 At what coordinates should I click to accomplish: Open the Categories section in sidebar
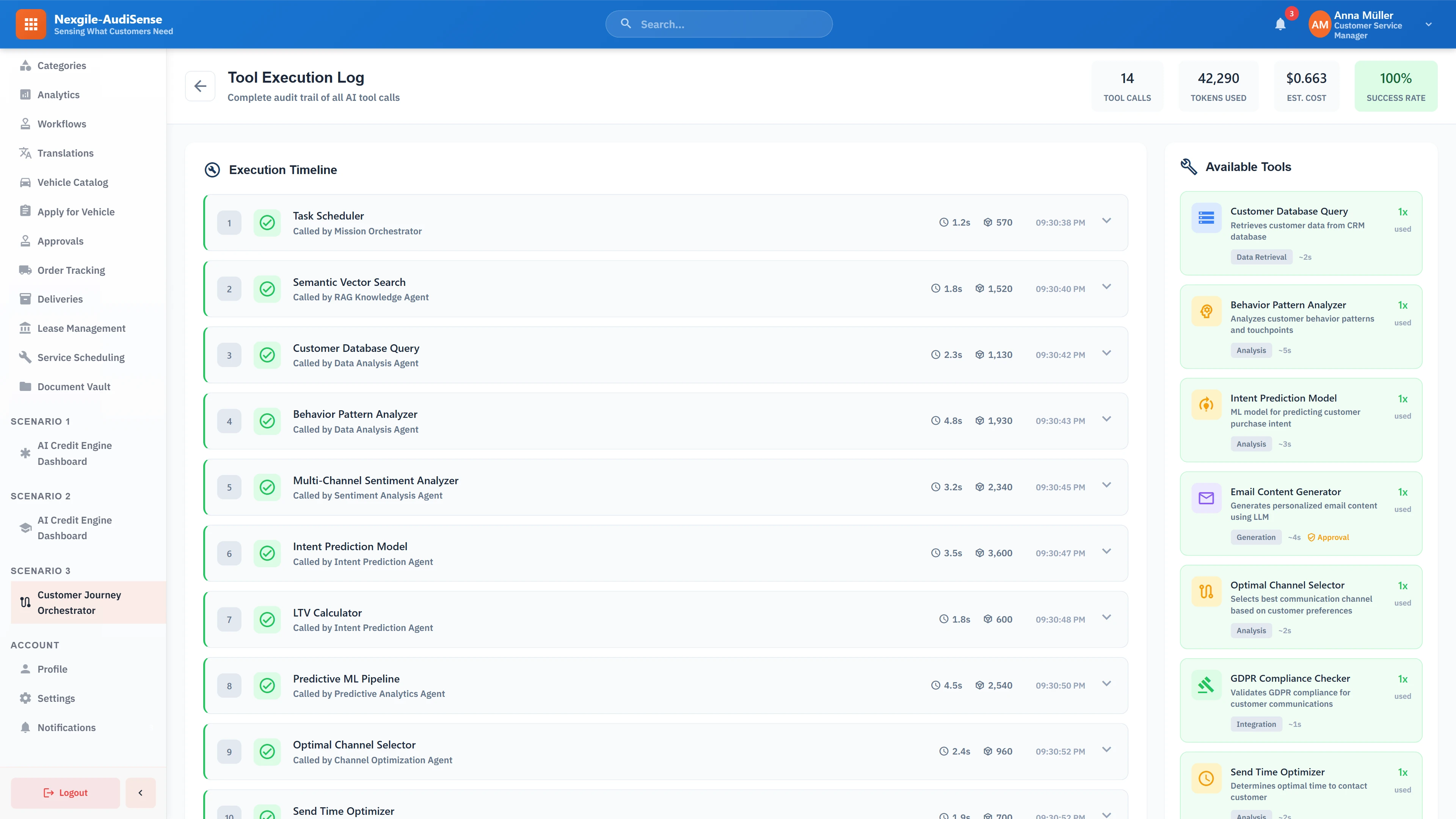(x=62, y=65)
